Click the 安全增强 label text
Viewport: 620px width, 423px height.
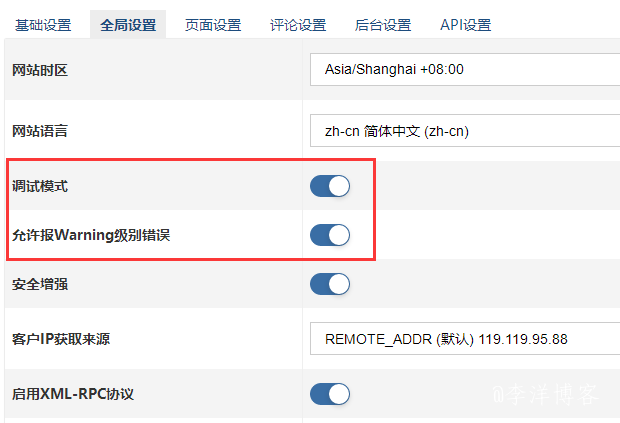coord(39,285)
